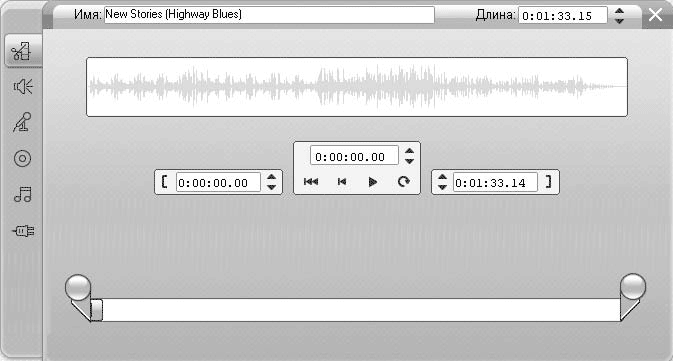673x361 pixels.
Task: Jump to the start with rewind button
Action: click(x=311, y=182)
